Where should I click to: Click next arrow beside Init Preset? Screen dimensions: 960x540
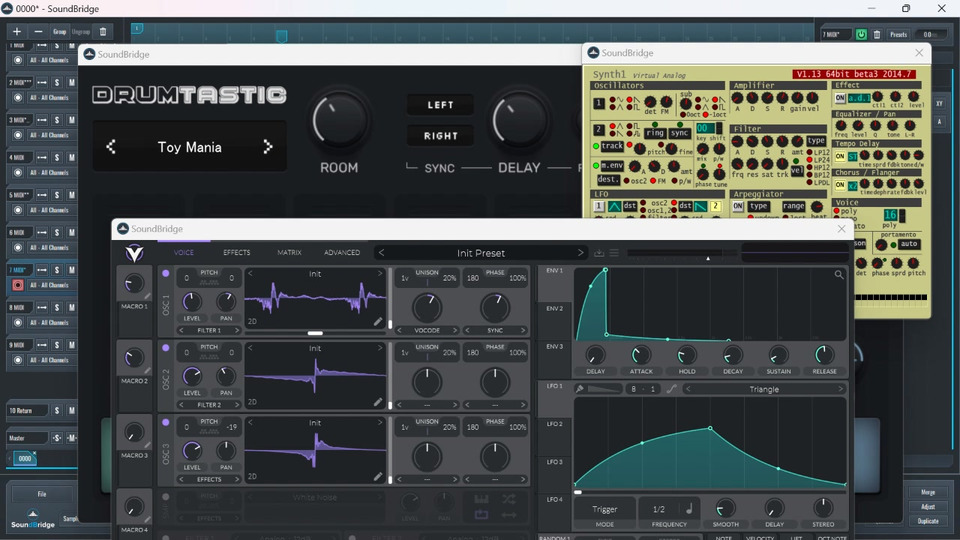click(580, 253)
